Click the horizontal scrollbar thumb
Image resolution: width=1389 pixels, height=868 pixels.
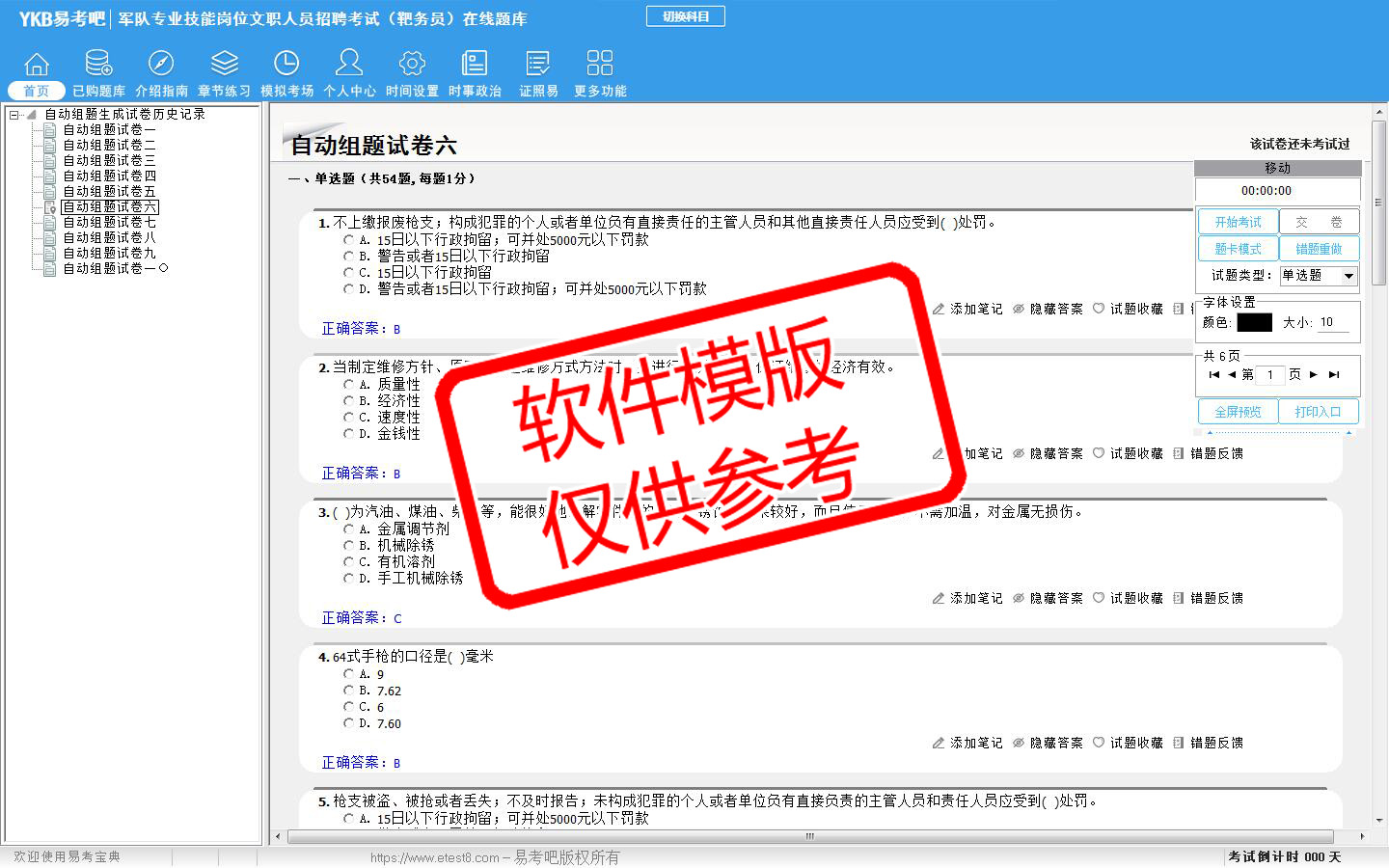coord(810,836)
